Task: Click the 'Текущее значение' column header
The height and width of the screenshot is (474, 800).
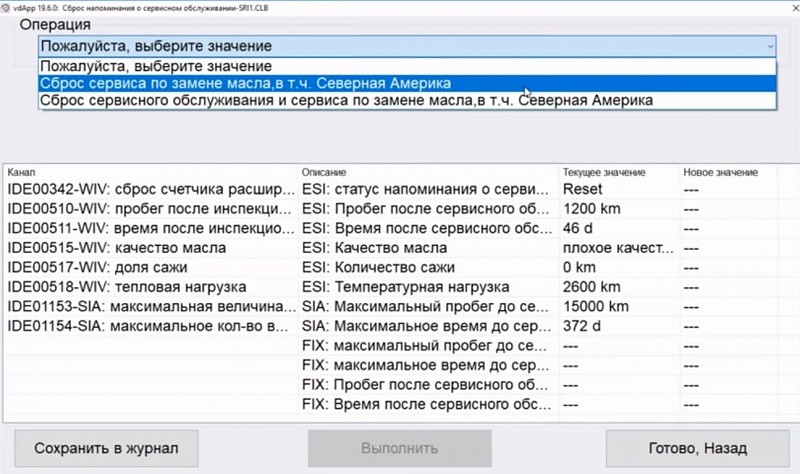Action: tap(617, 172)
